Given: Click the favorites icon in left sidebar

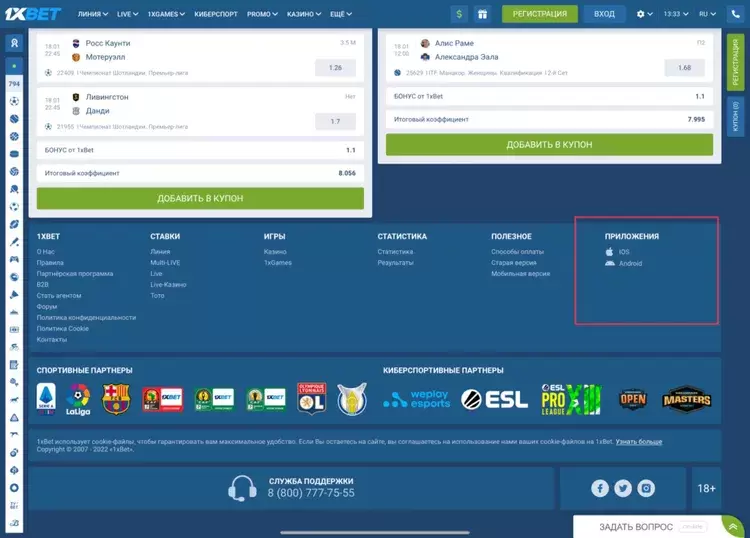Looking at the screenshot, I should tap(14, 43).
